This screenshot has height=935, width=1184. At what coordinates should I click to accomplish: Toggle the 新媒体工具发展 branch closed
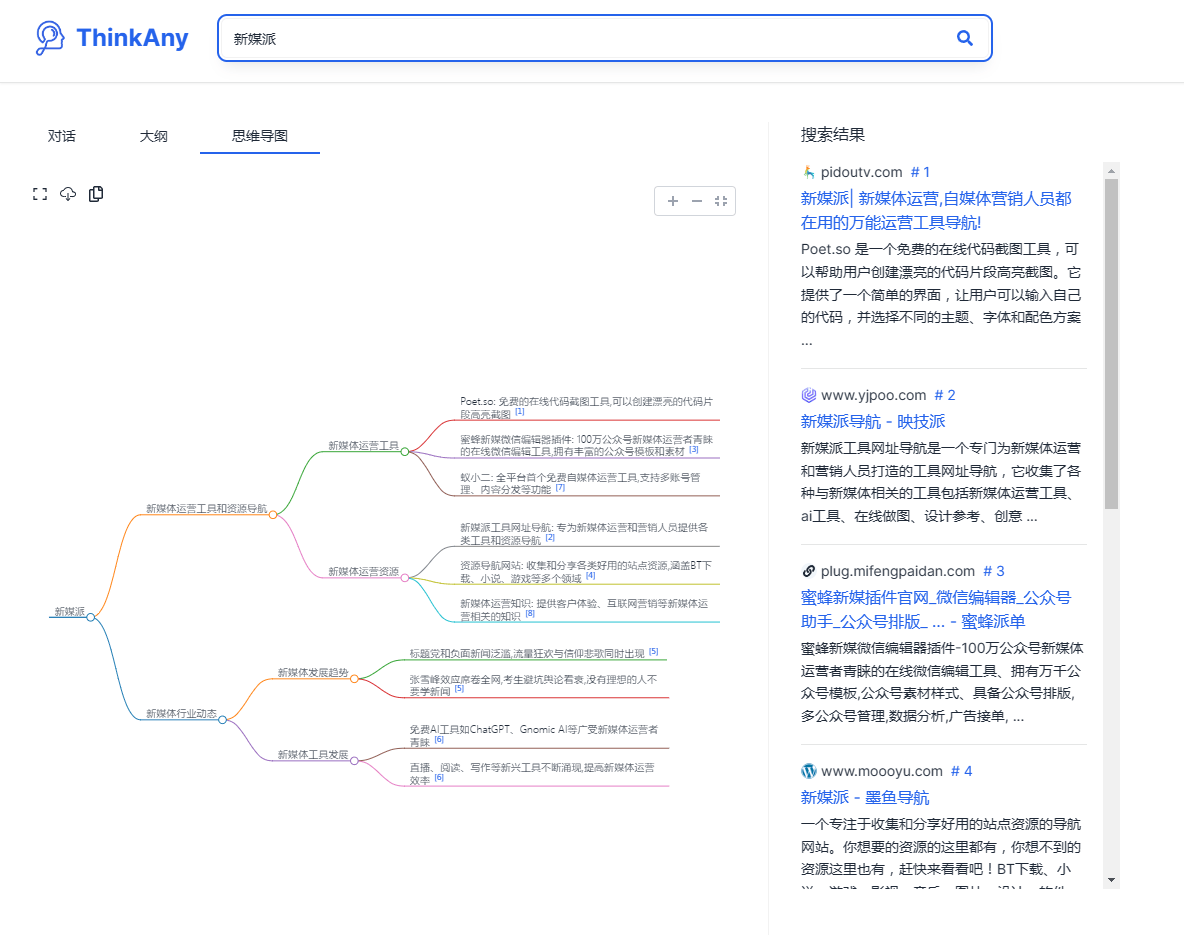point(354,761)
